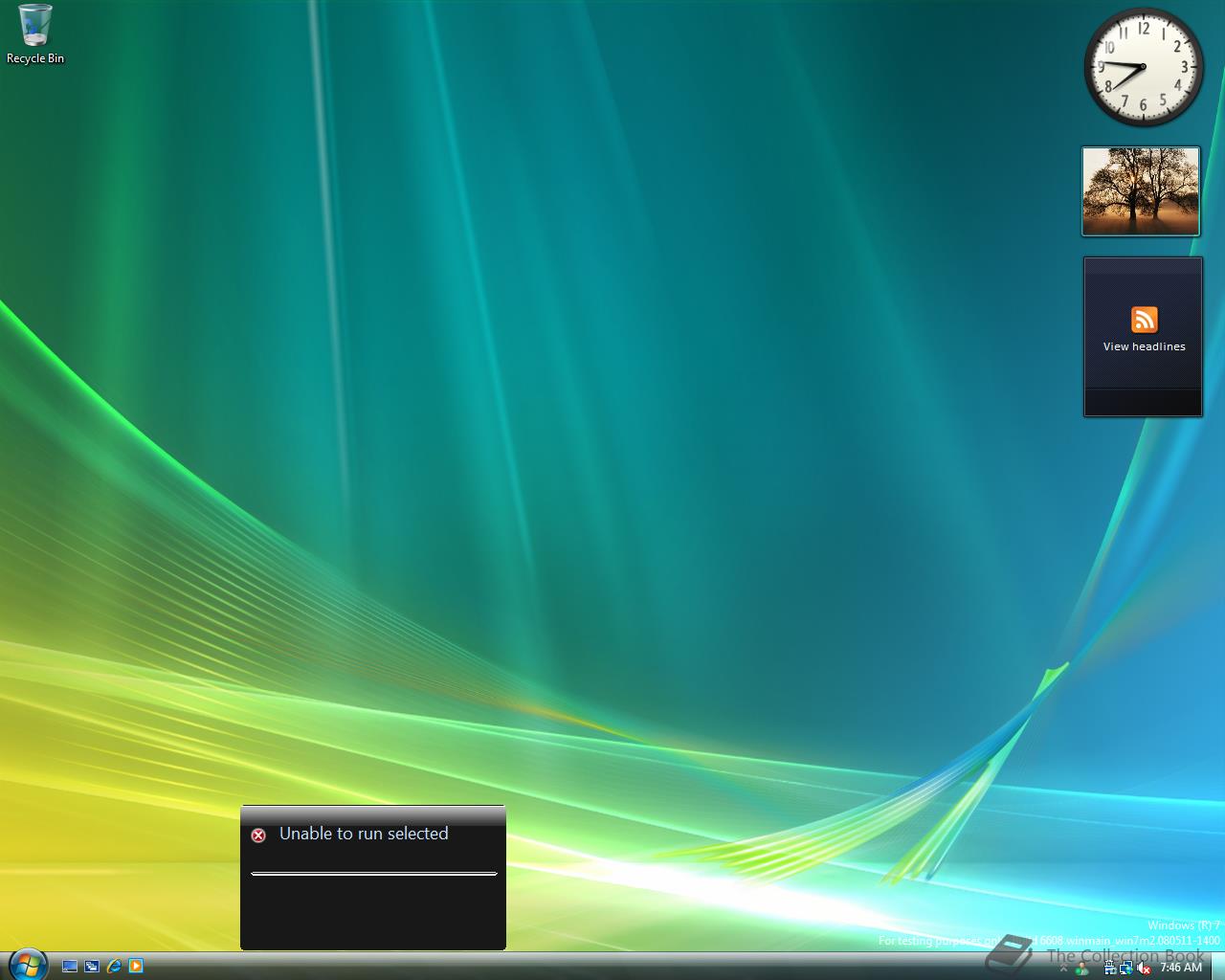Click the safely remove hardware tray icon
The width and height of the screenshot is (1225, 980).
pos(1110,968)
